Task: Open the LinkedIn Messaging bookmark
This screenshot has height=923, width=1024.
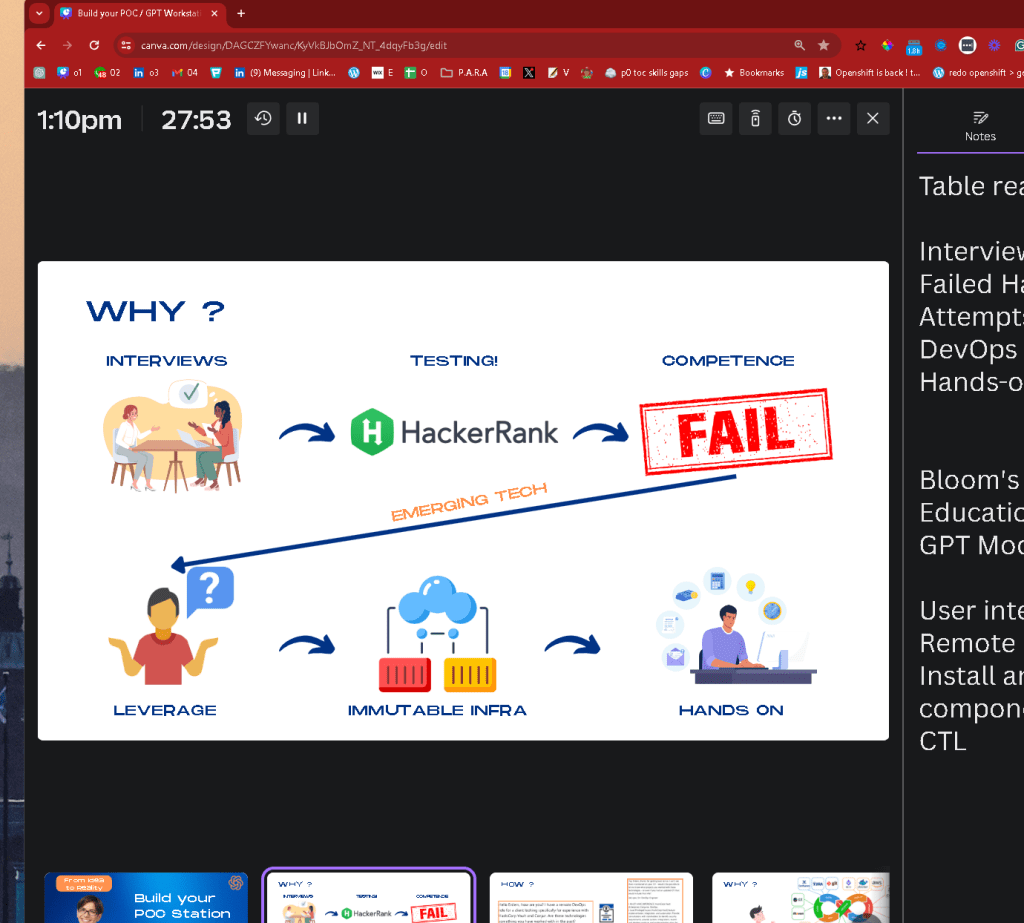Action: [285, 73]
